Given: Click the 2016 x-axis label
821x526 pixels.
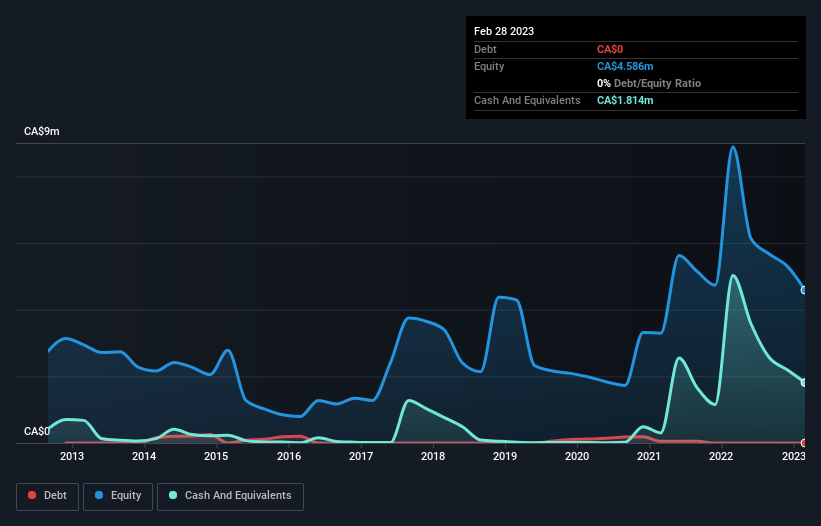Looking at the screenshot, I should [x=289, y=456].
